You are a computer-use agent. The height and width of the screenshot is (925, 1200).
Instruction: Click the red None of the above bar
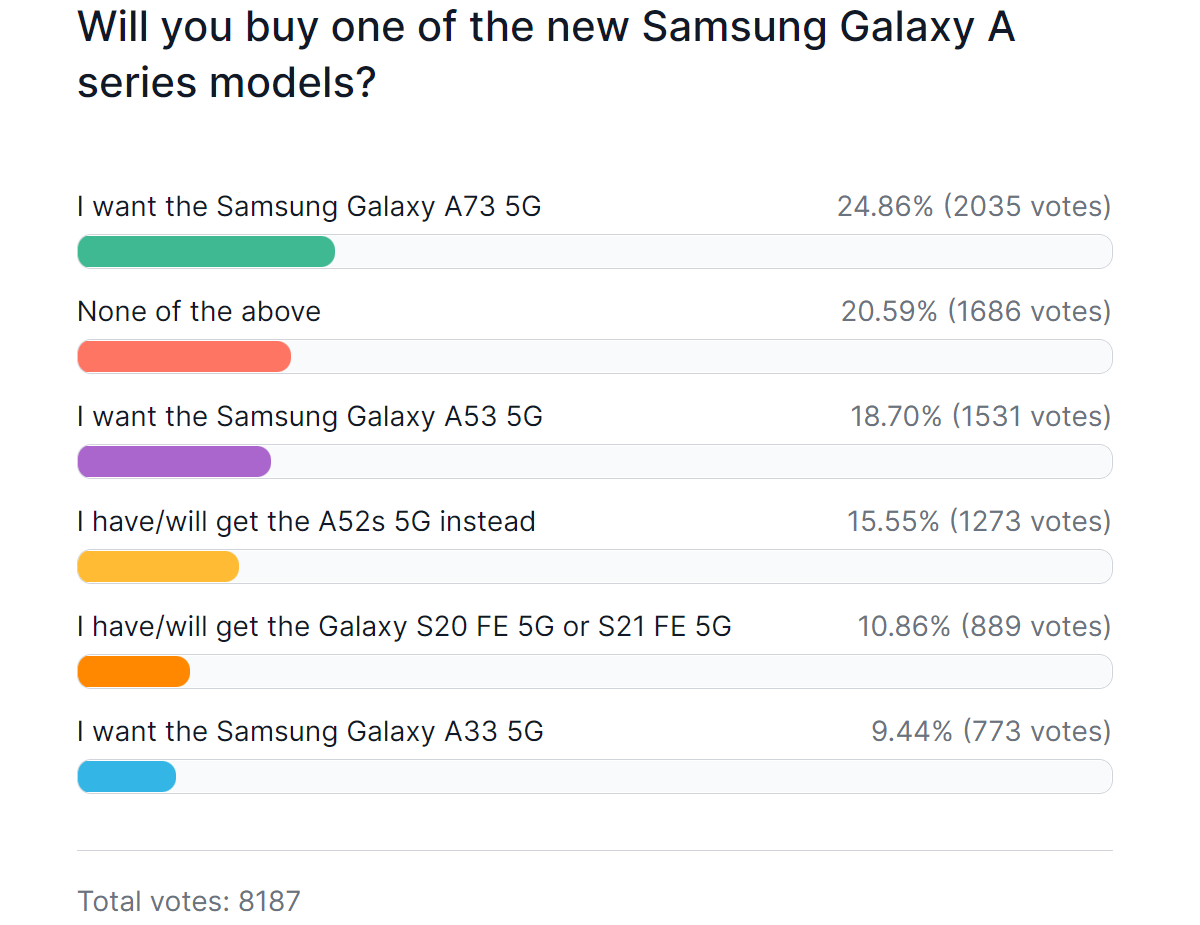(x=184, y=357)
